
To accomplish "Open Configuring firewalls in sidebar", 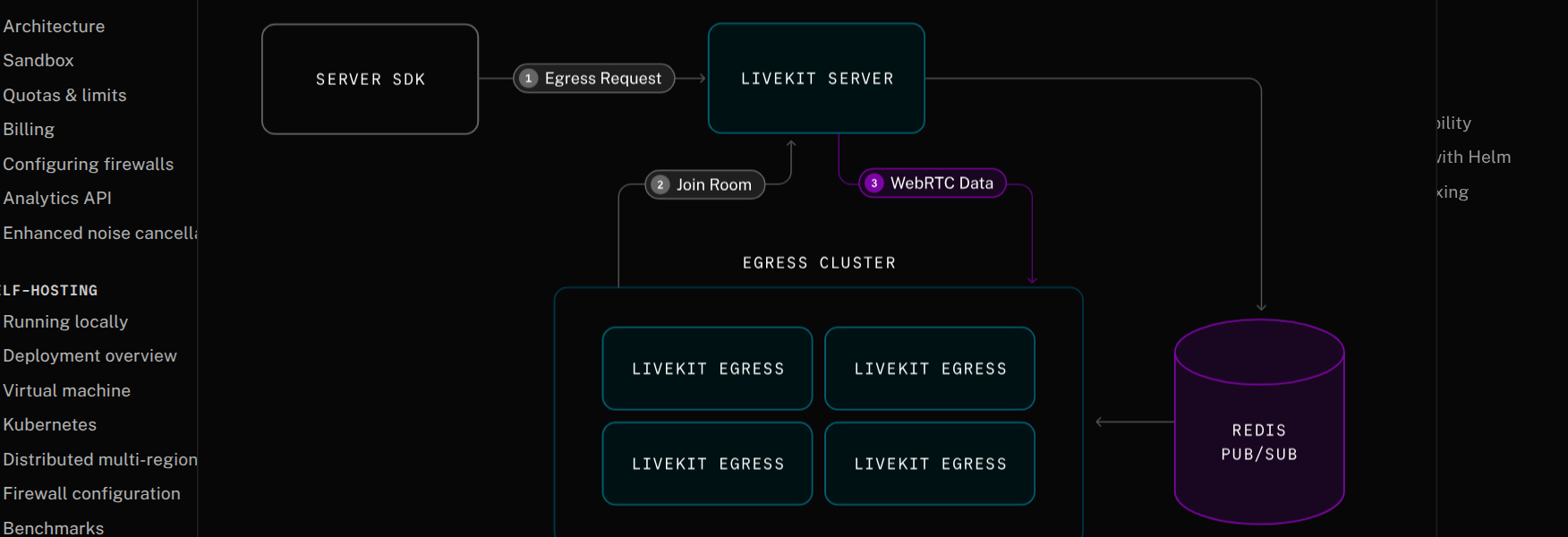I will click(x=89, y=164).
